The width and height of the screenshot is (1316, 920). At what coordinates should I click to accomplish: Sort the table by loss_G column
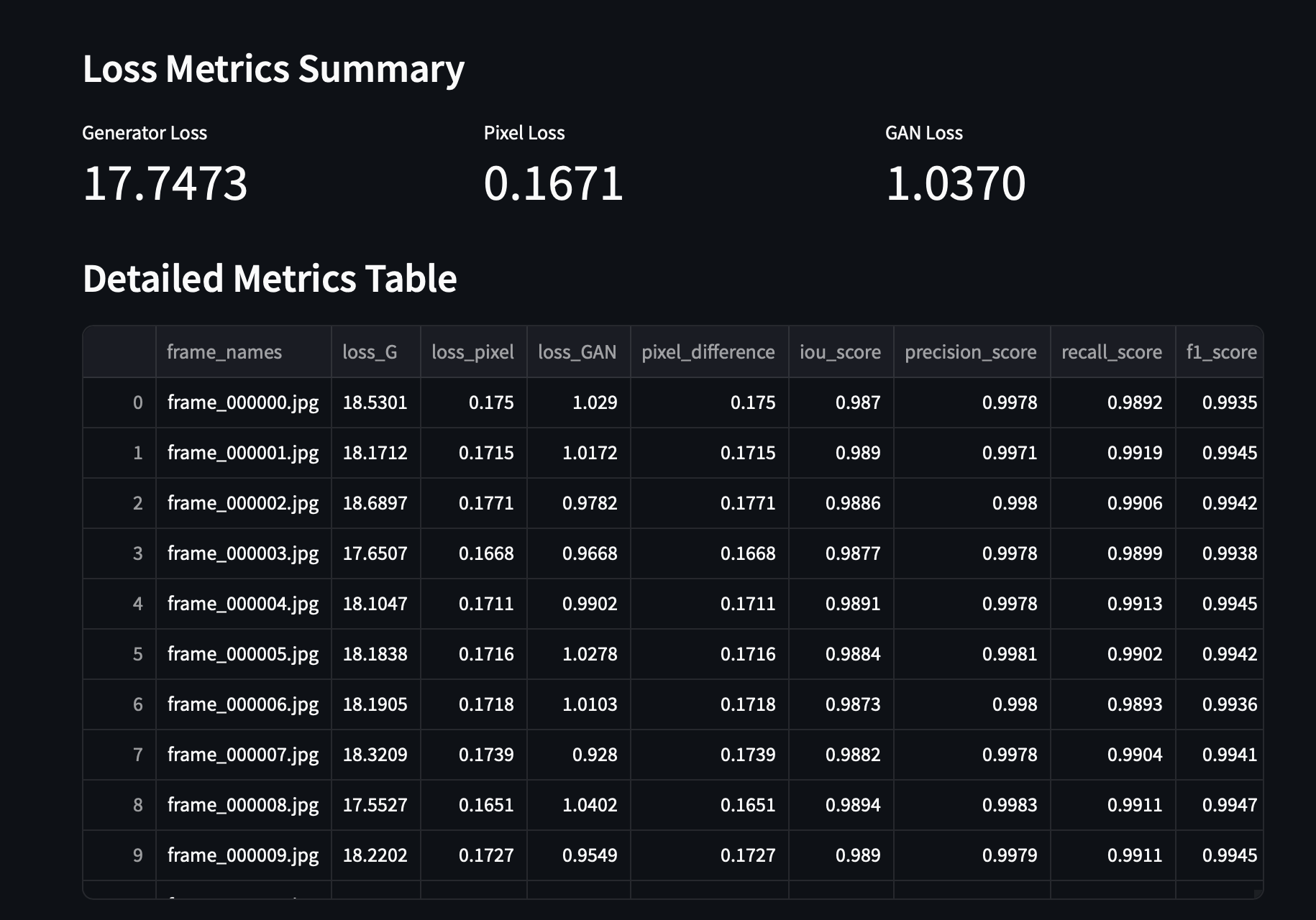pos(370,352)
